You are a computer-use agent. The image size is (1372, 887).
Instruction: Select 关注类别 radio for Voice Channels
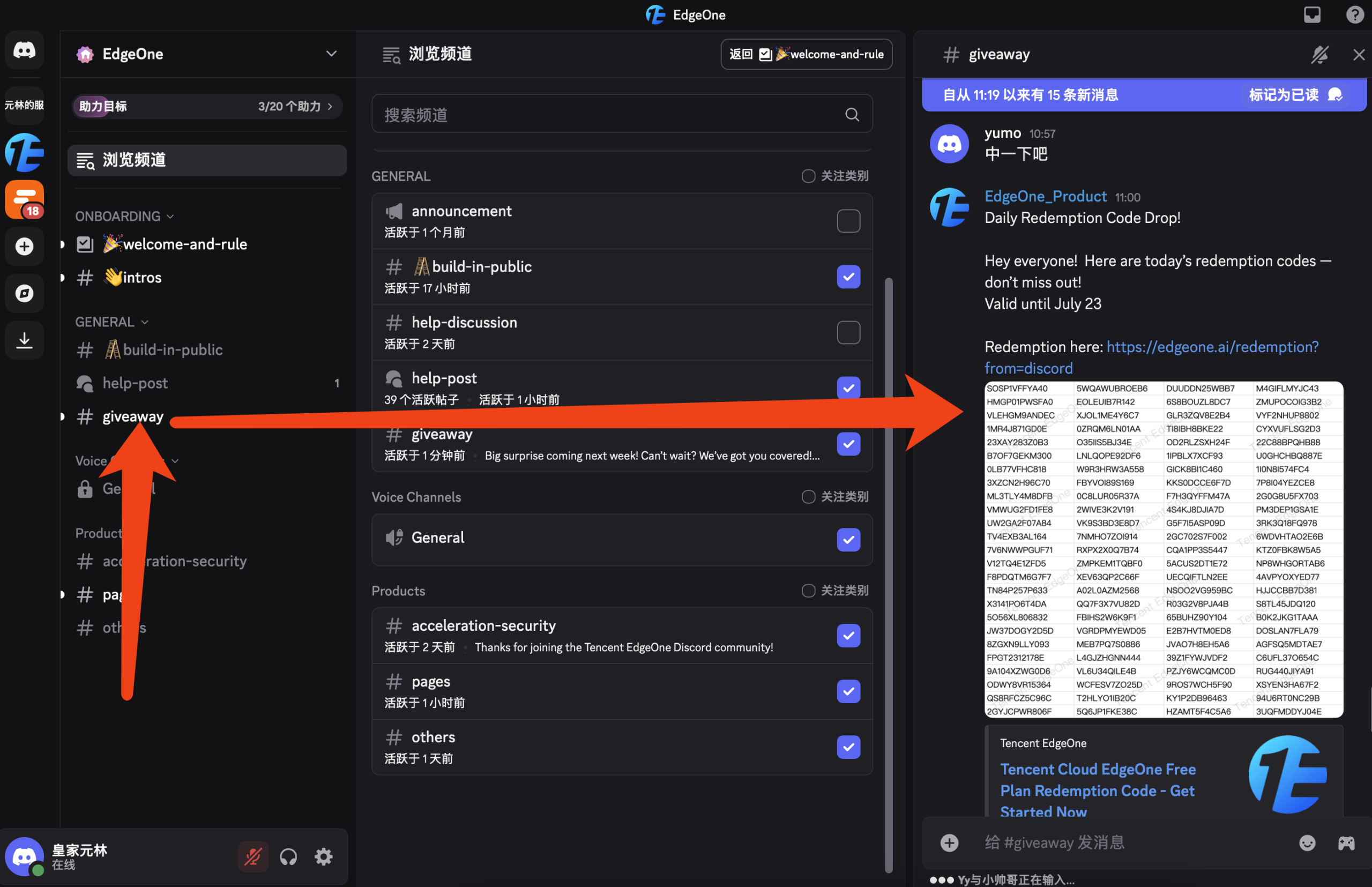(808, 496)
